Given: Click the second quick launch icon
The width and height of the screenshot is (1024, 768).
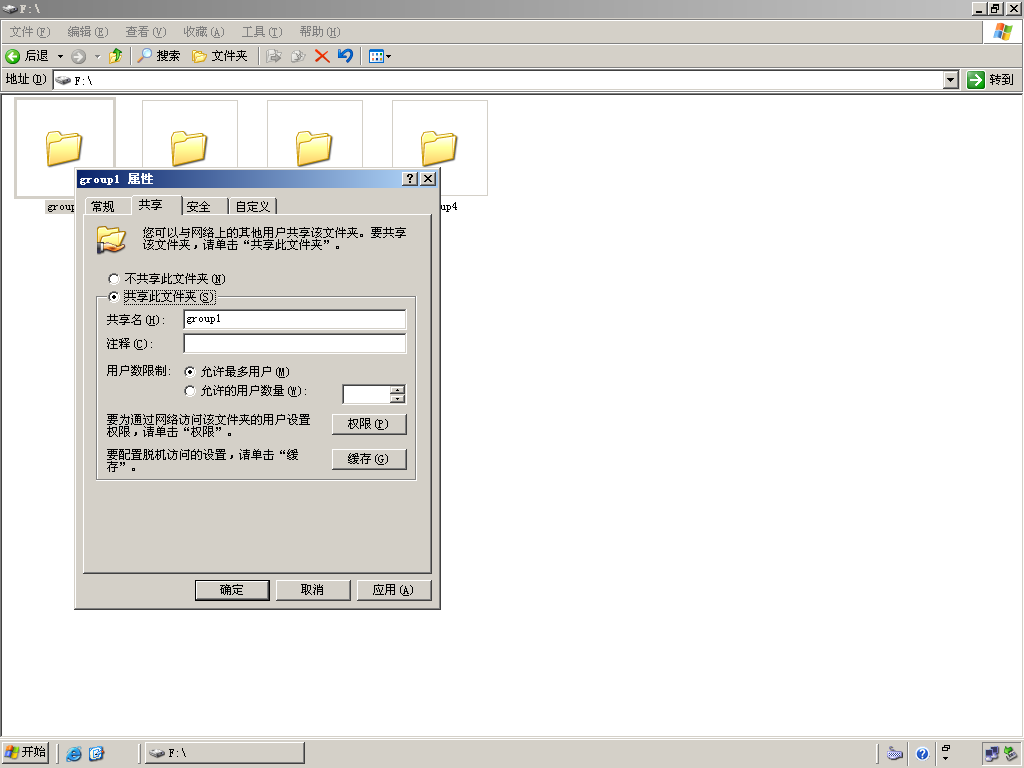Looking at the screenshot, I should click(x=96, y=754).
